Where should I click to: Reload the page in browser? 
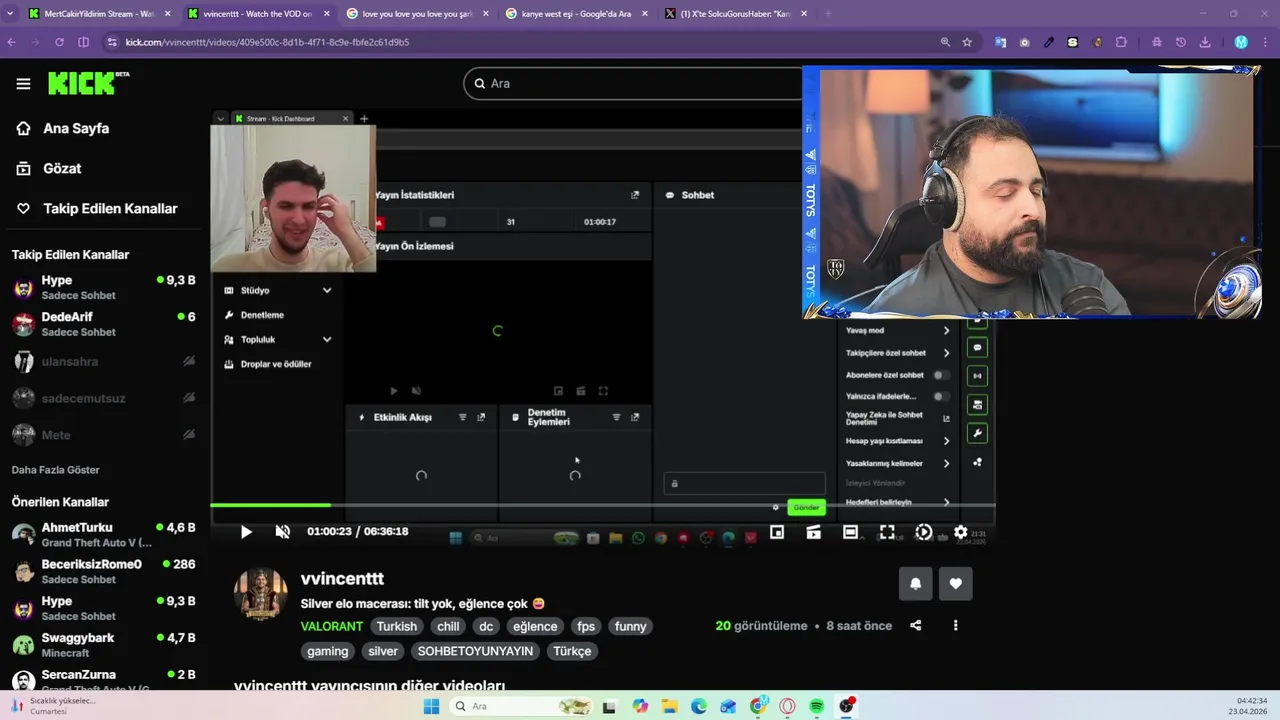click(59, 42)
